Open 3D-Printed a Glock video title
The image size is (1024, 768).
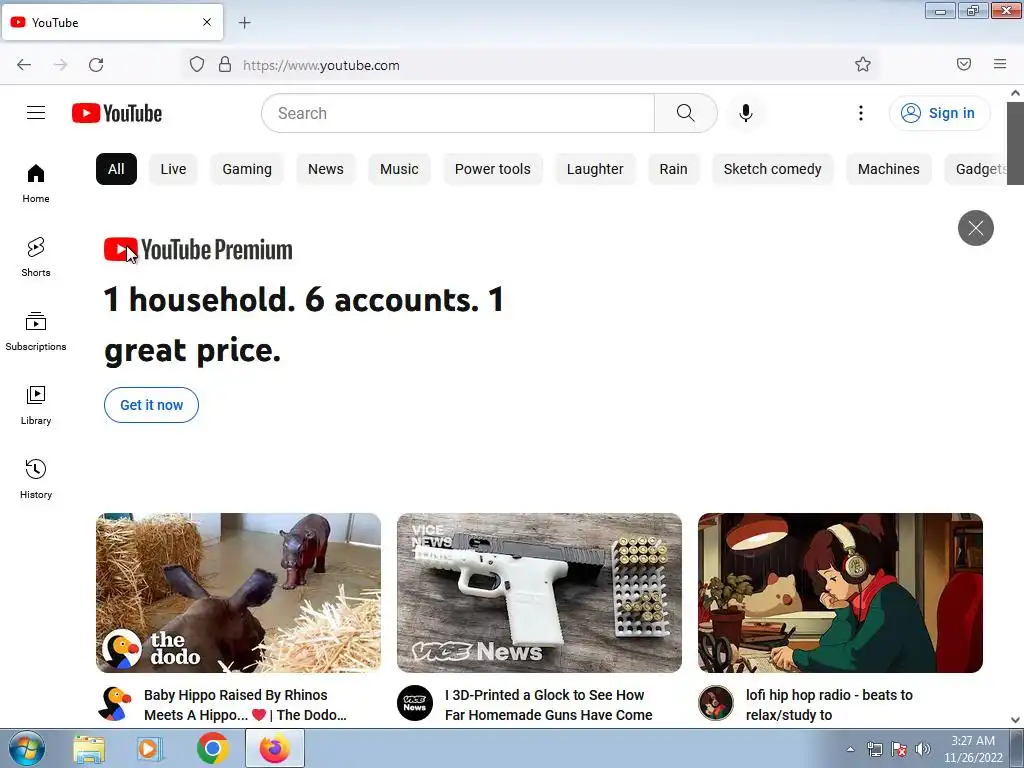549,705
